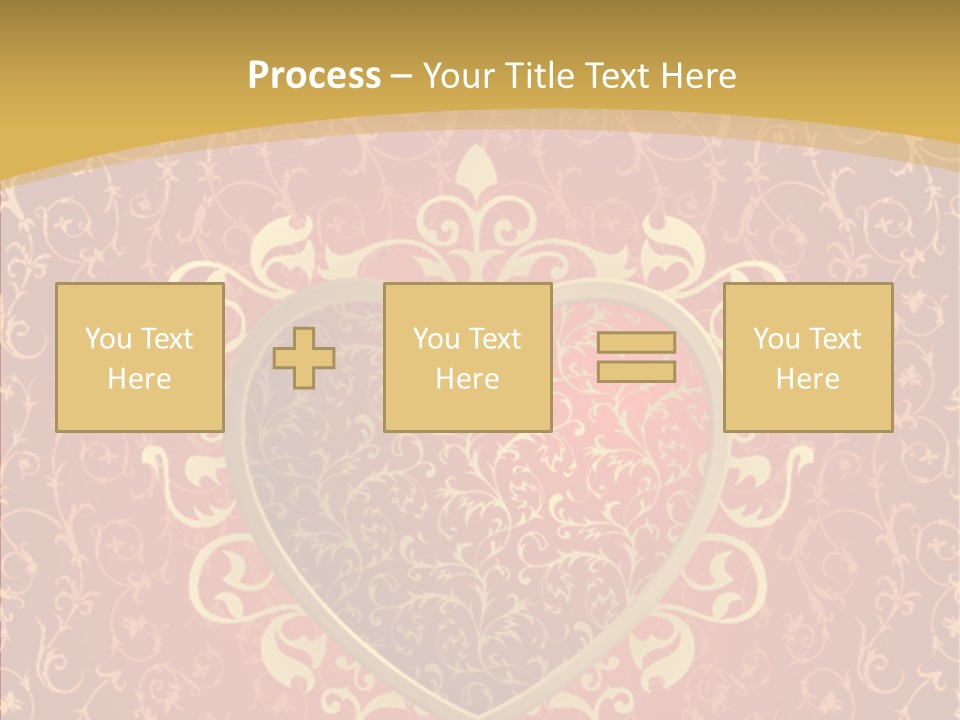Click the word "You" in the right box

[x=776, y=339]
